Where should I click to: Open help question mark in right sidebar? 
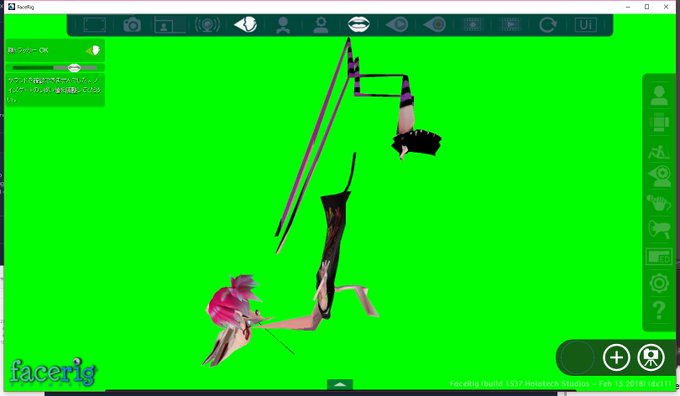659,311
